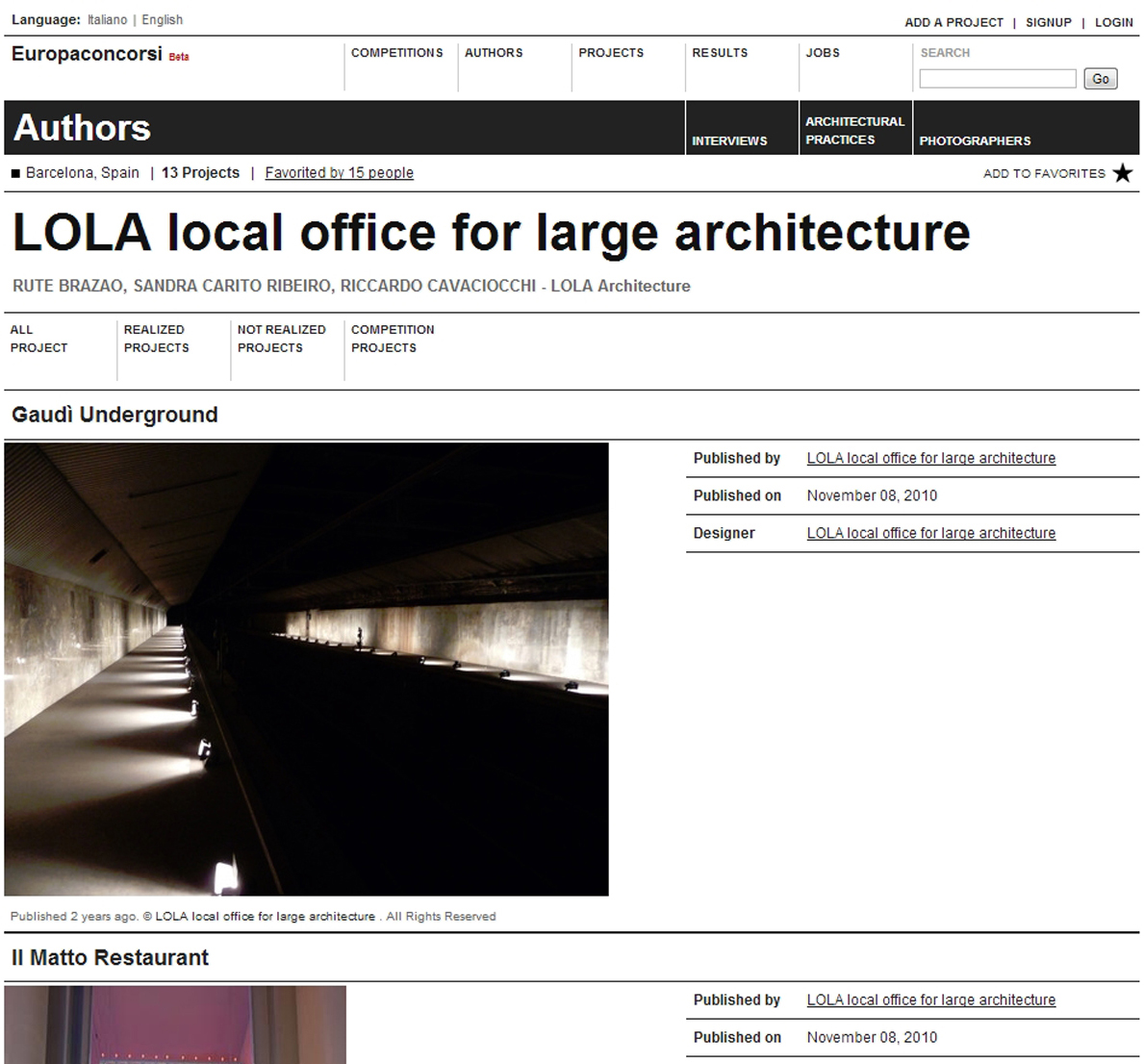Image resolution: width=1144 pixels, height=1064 pixels.
Task: Click the November 08, 2010 date under Il Matto Restaurant
Action: pos(872,1038)
